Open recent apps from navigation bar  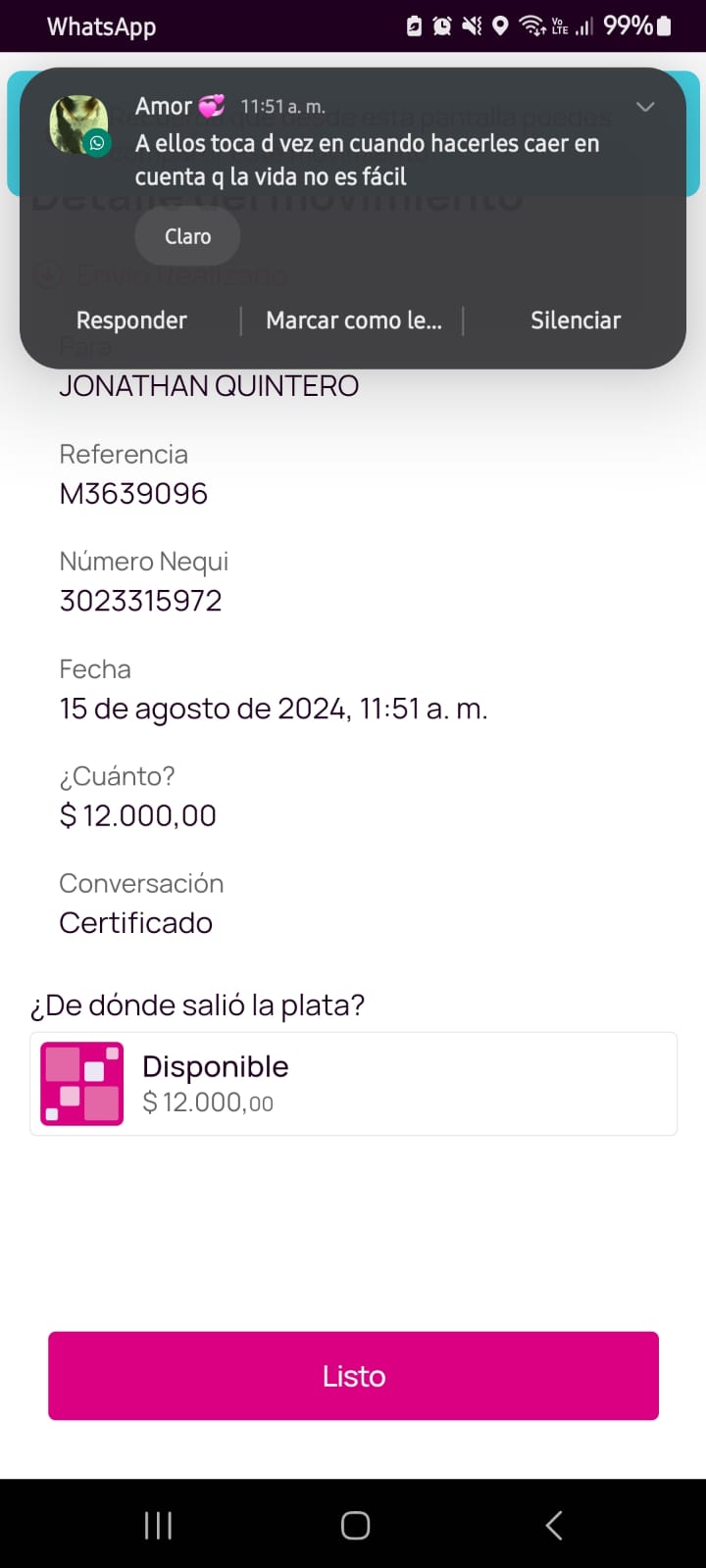(158, 1525)
